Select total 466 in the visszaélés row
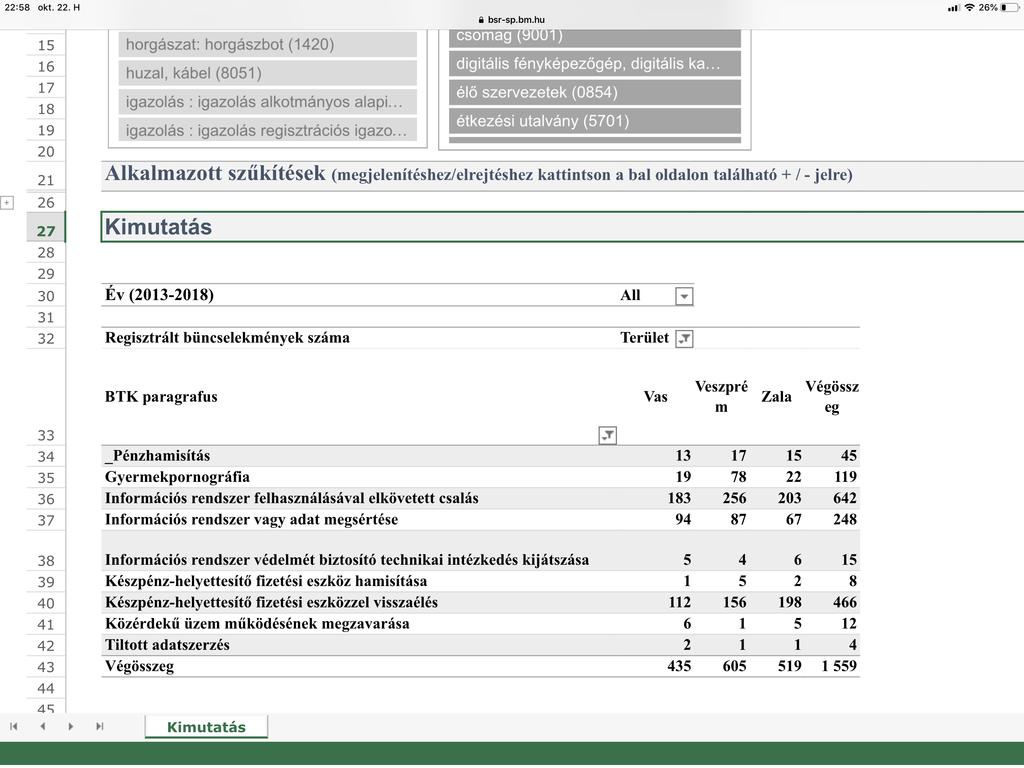 [x=844, y=602]
